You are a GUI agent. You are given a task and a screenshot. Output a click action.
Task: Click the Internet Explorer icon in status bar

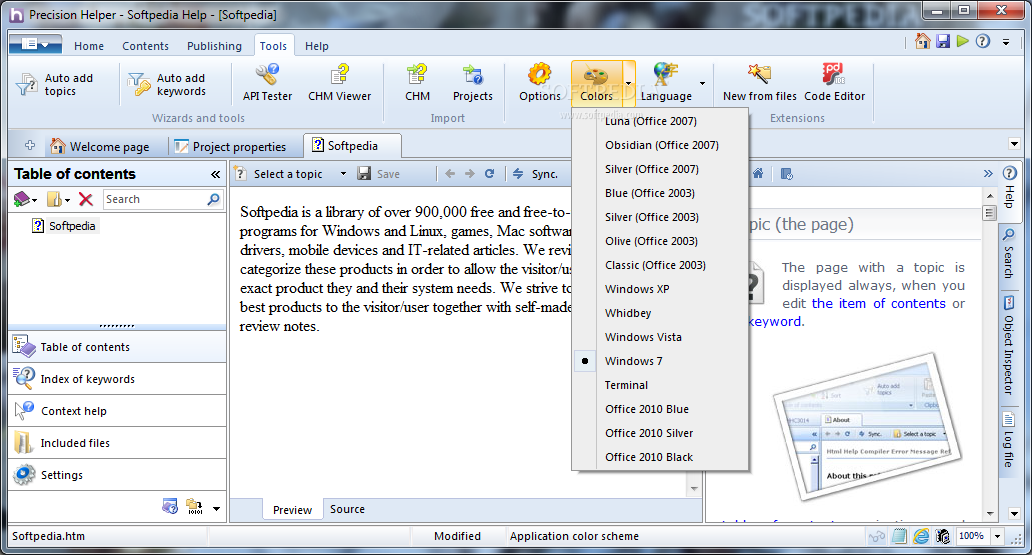pyautogui.click(x=921, y=537)
